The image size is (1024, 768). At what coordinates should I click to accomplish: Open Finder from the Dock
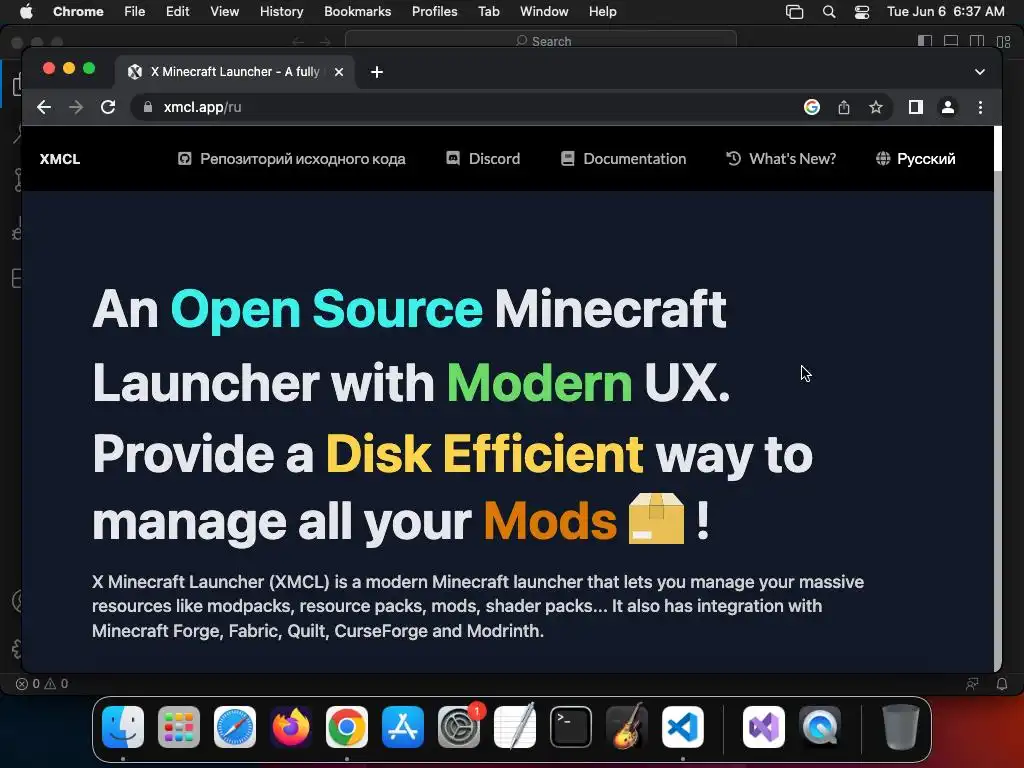123,727
